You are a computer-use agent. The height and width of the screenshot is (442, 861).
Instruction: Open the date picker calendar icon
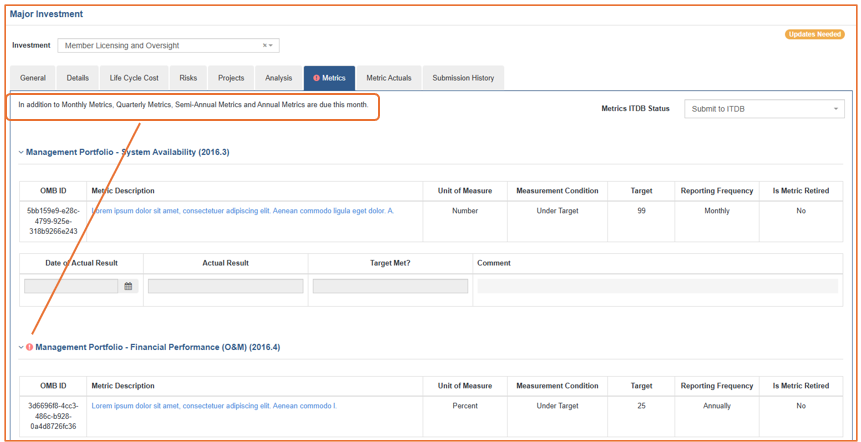[x=128, y=286]
